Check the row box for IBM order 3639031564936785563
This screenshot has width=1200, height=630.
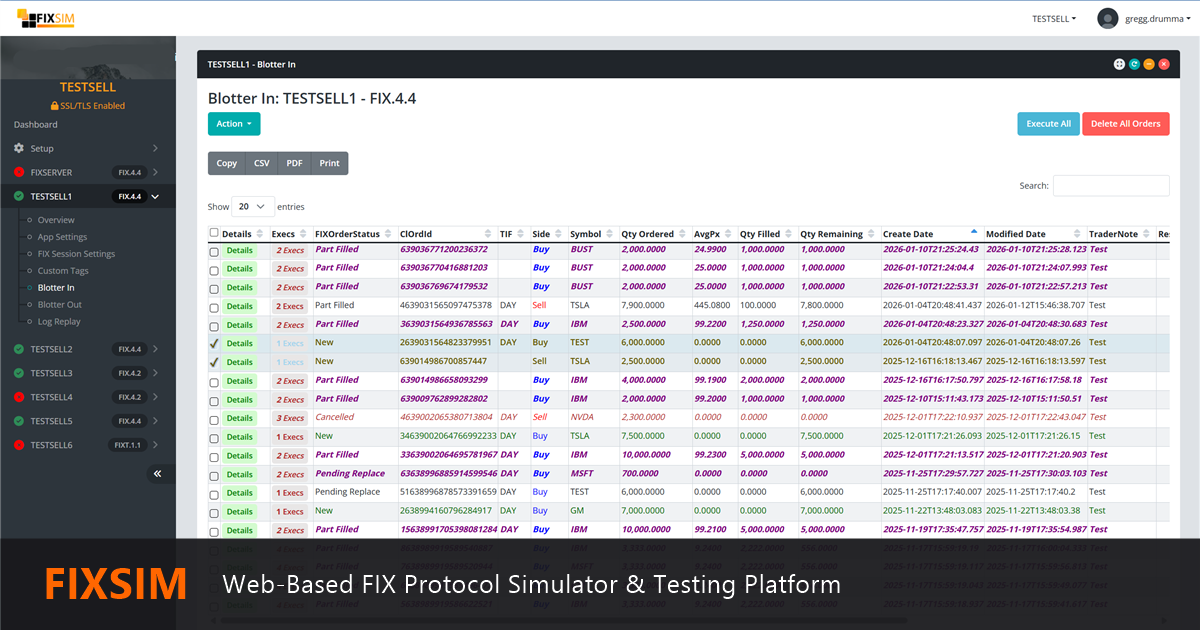click(x=214, y=326)
